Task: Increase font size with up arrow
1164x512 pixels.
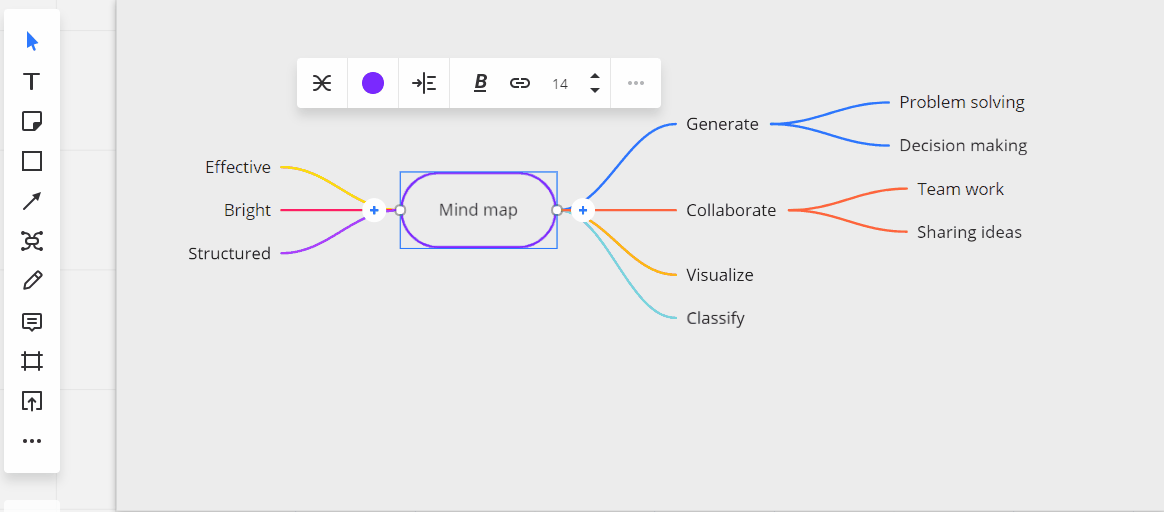Action: tap(595, 76)
